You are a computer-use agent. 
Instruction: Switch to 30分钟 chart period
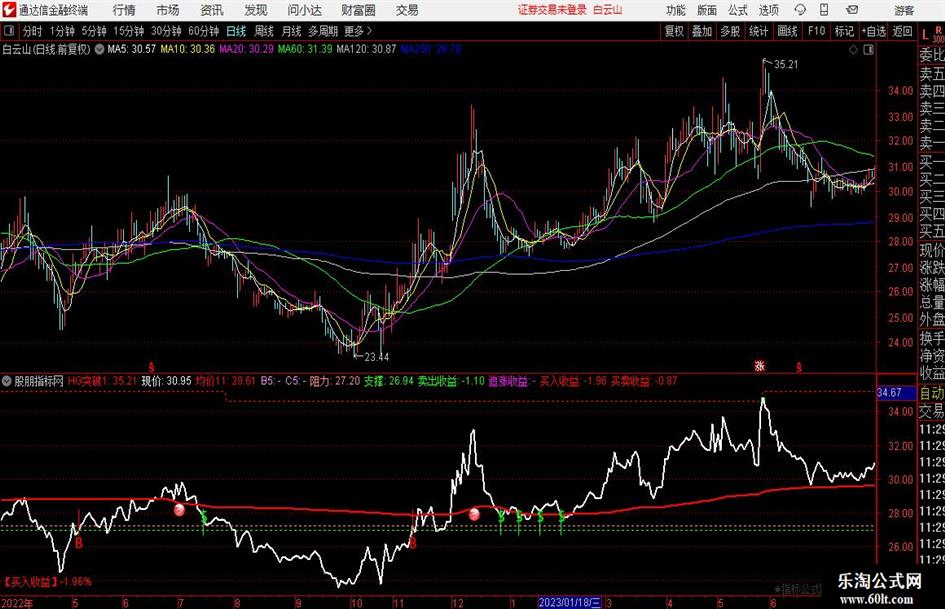pos(166,31)
